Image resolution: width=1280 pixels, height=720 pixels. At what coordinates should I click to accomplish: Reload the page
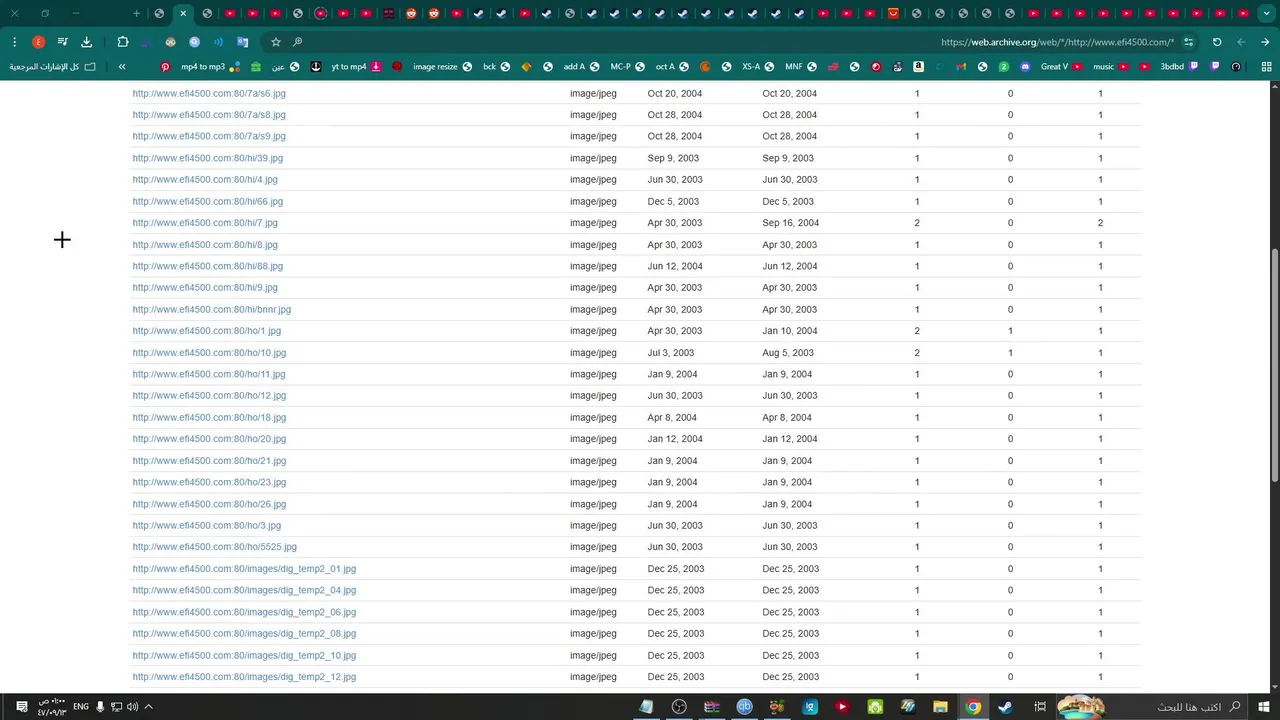(x=1217, y=42)
